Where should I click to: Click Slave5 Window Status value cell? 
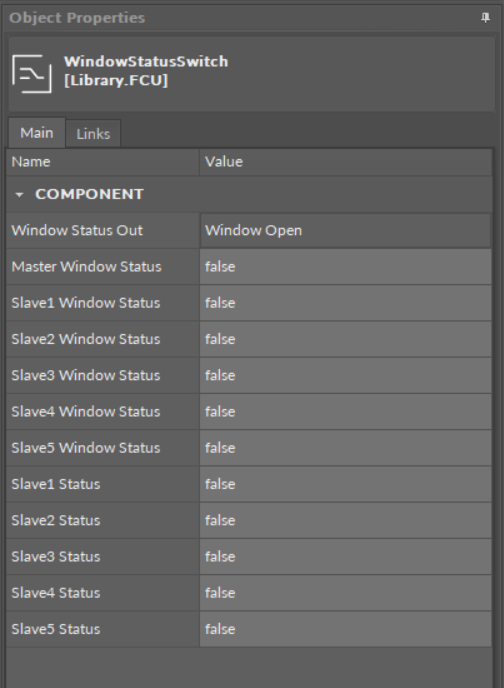click(x=346, y=448)
